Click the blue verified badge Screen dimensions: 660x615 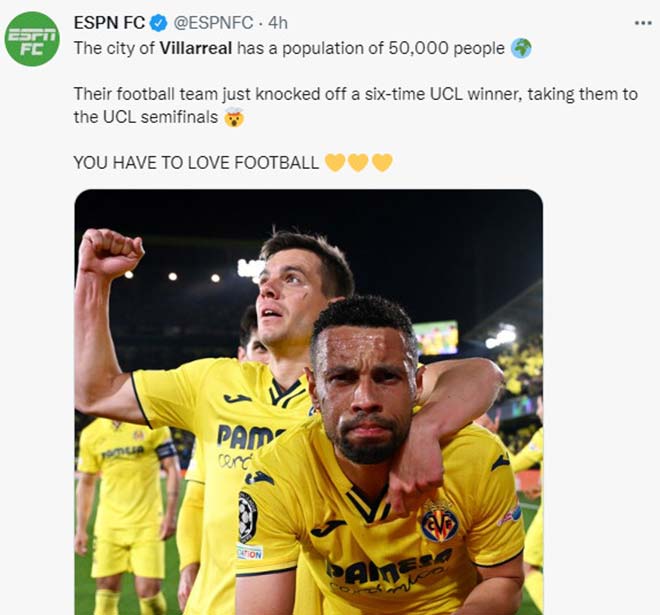(158, 23)
